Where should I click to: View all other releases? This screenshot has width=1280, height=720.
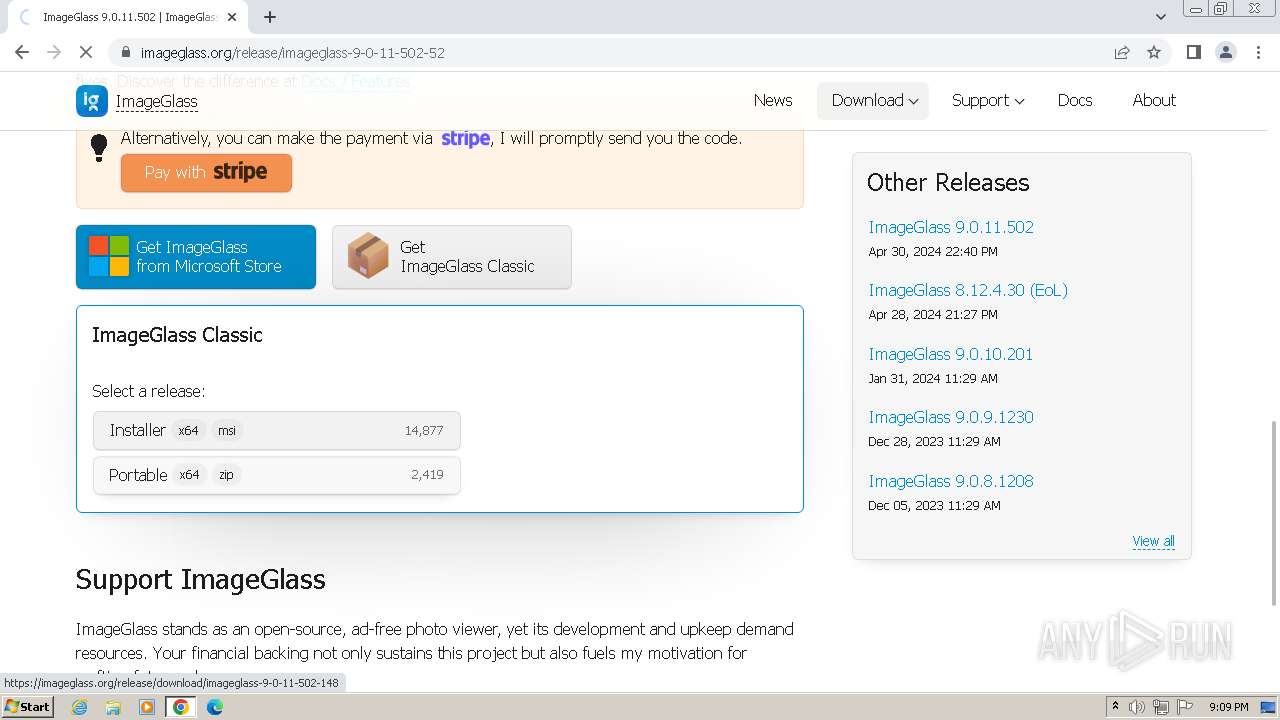click(1153, 541)
